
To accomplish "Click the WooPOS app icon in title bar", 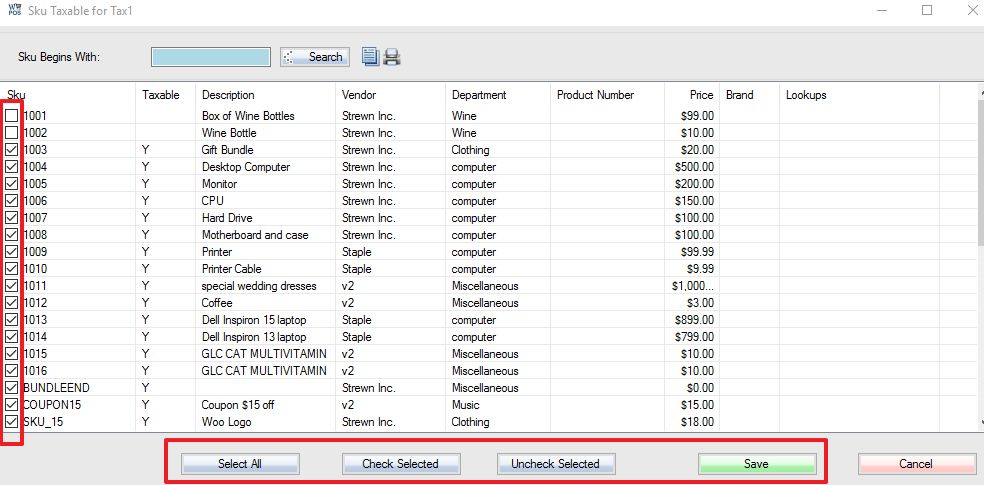I will 14,10.
